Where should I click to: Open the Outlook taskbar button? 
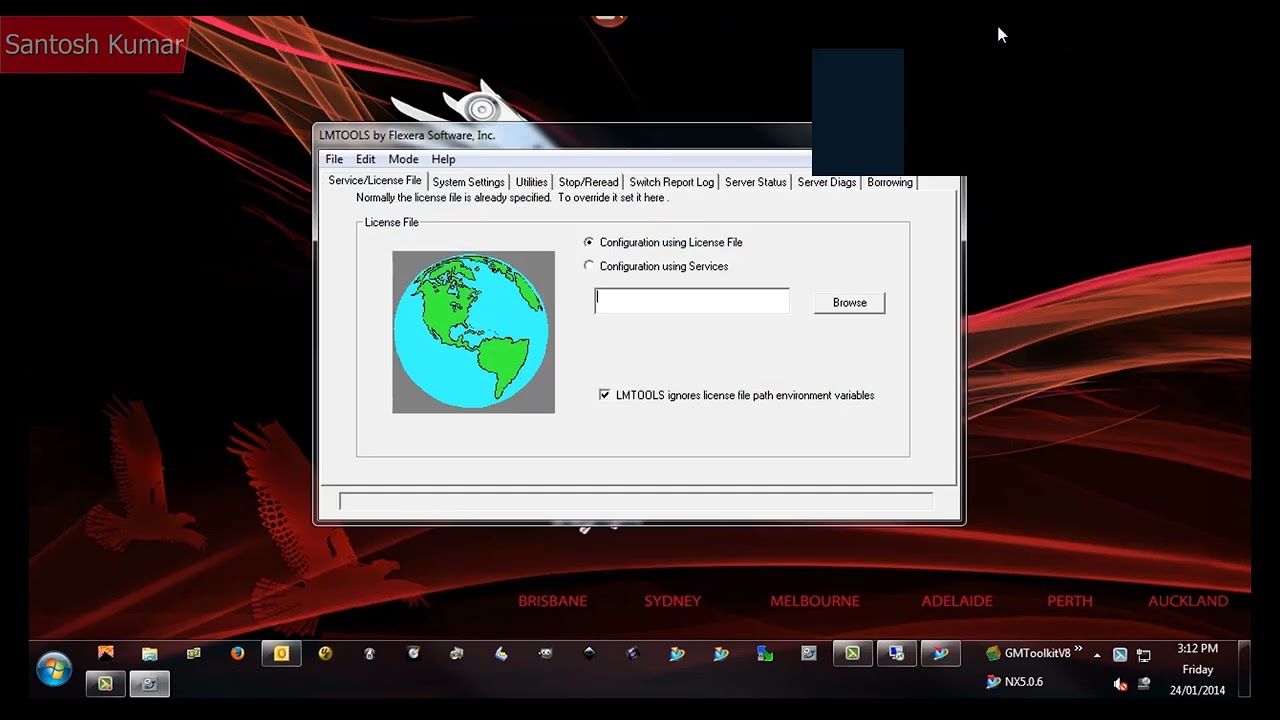[x=281, y=654]
